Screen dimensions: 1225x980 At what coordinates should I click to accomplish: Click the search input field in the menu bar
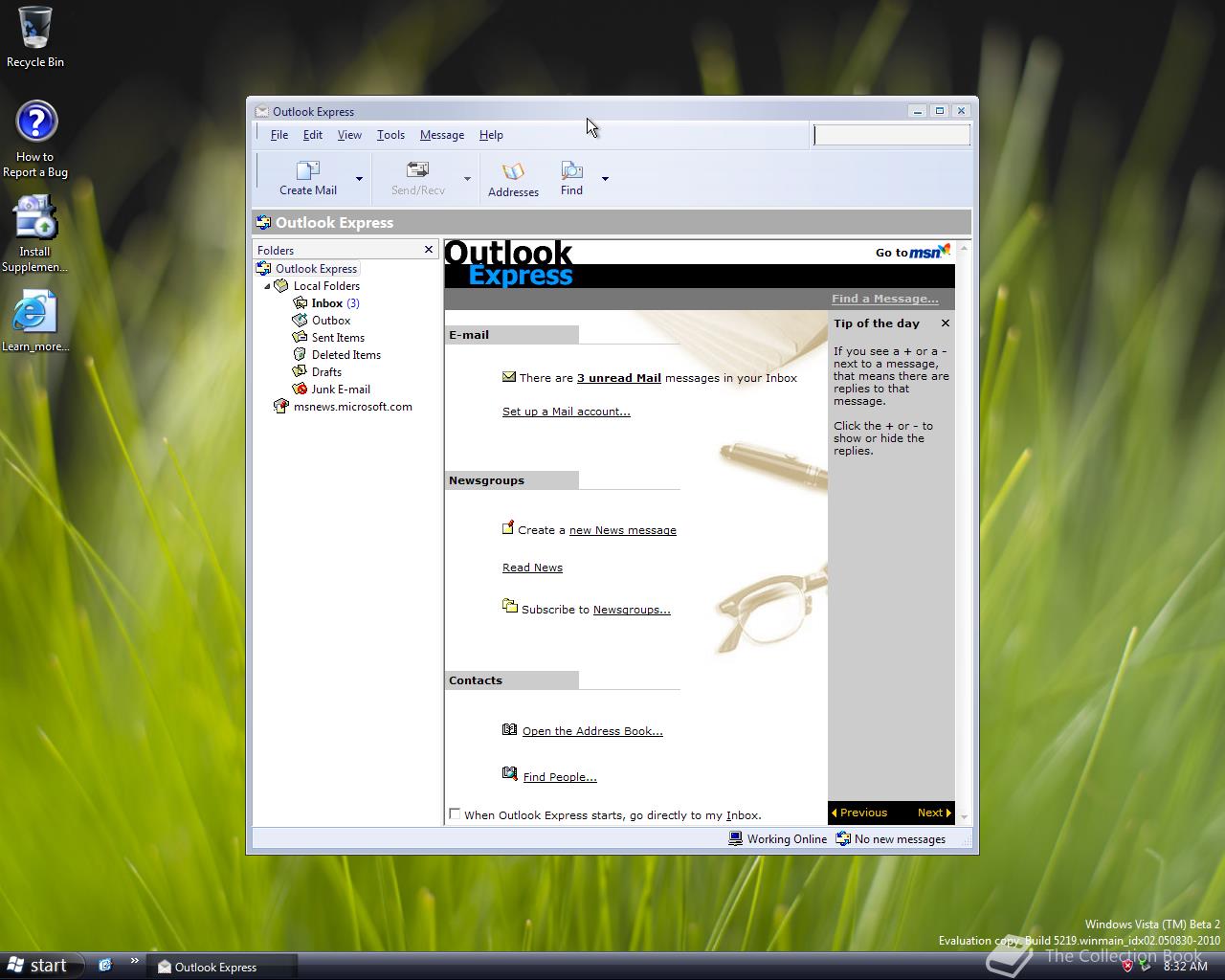892,135
